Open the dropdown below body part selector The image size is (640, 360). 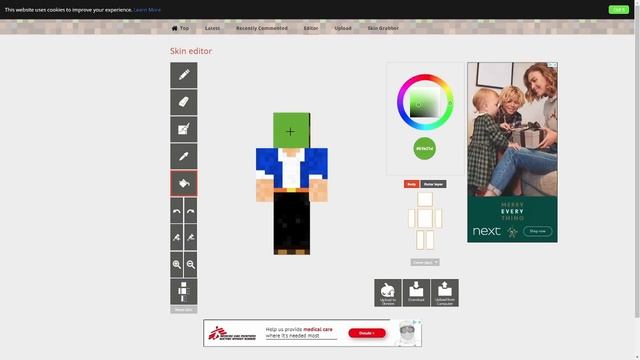click(425, 262)
